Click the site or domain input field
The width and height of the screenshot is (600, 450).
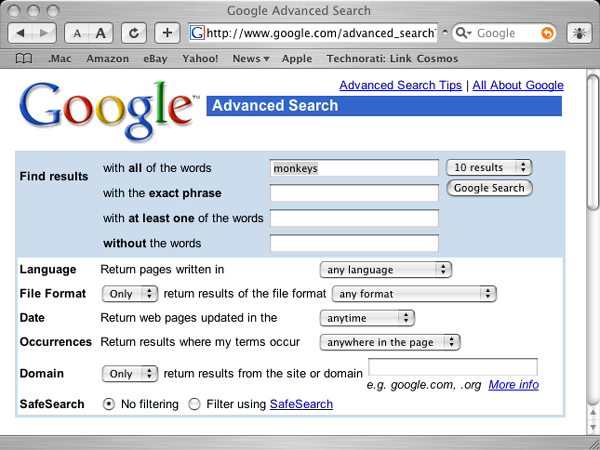[453, 367]
